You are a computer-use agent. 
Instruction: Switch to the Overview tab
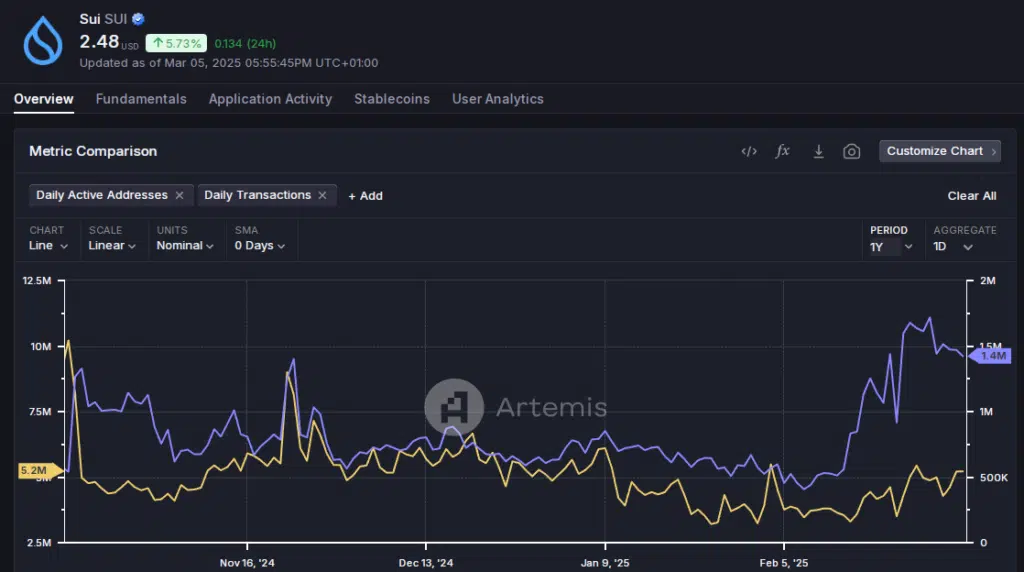(x=44, y=99)
